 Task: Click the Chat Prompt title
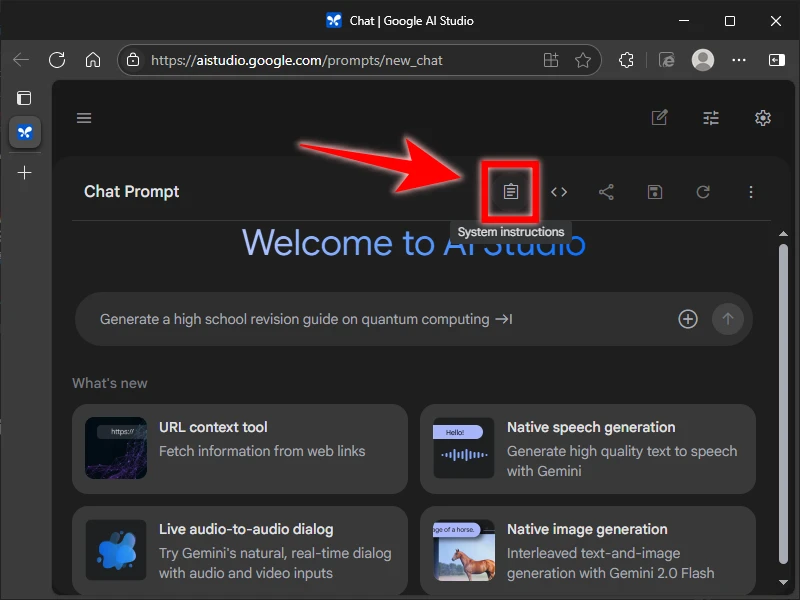pos(132,191)
